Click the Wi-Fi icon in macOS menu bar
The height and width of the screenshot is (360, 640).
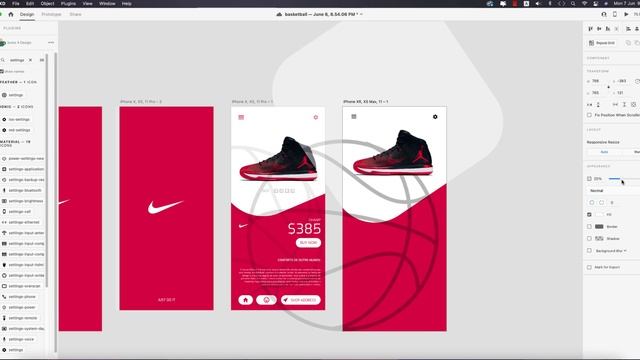[x=584, y=4]
